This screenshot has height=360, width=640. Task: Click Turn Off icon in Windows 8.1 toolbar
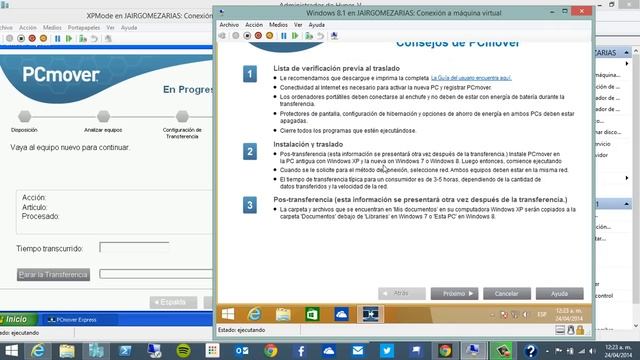(247, 36)
